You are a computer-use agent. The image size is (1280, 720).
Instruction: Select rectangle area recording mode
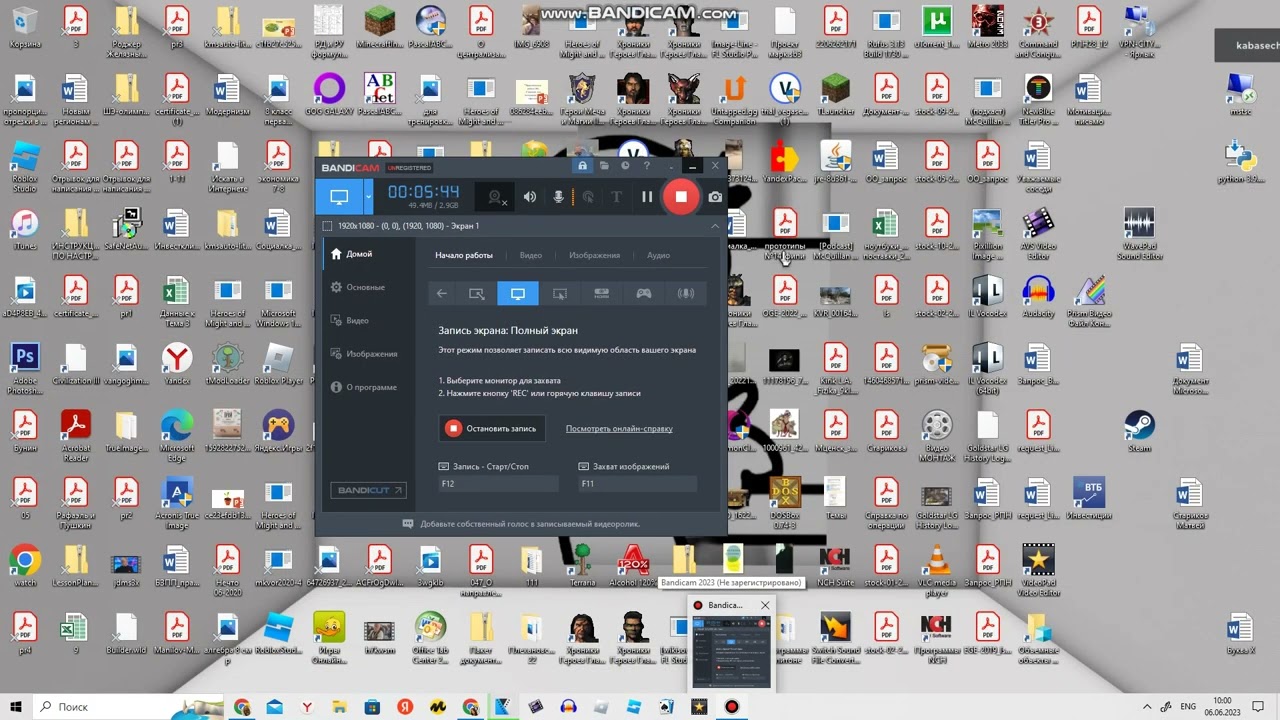(x=476, y=293)
